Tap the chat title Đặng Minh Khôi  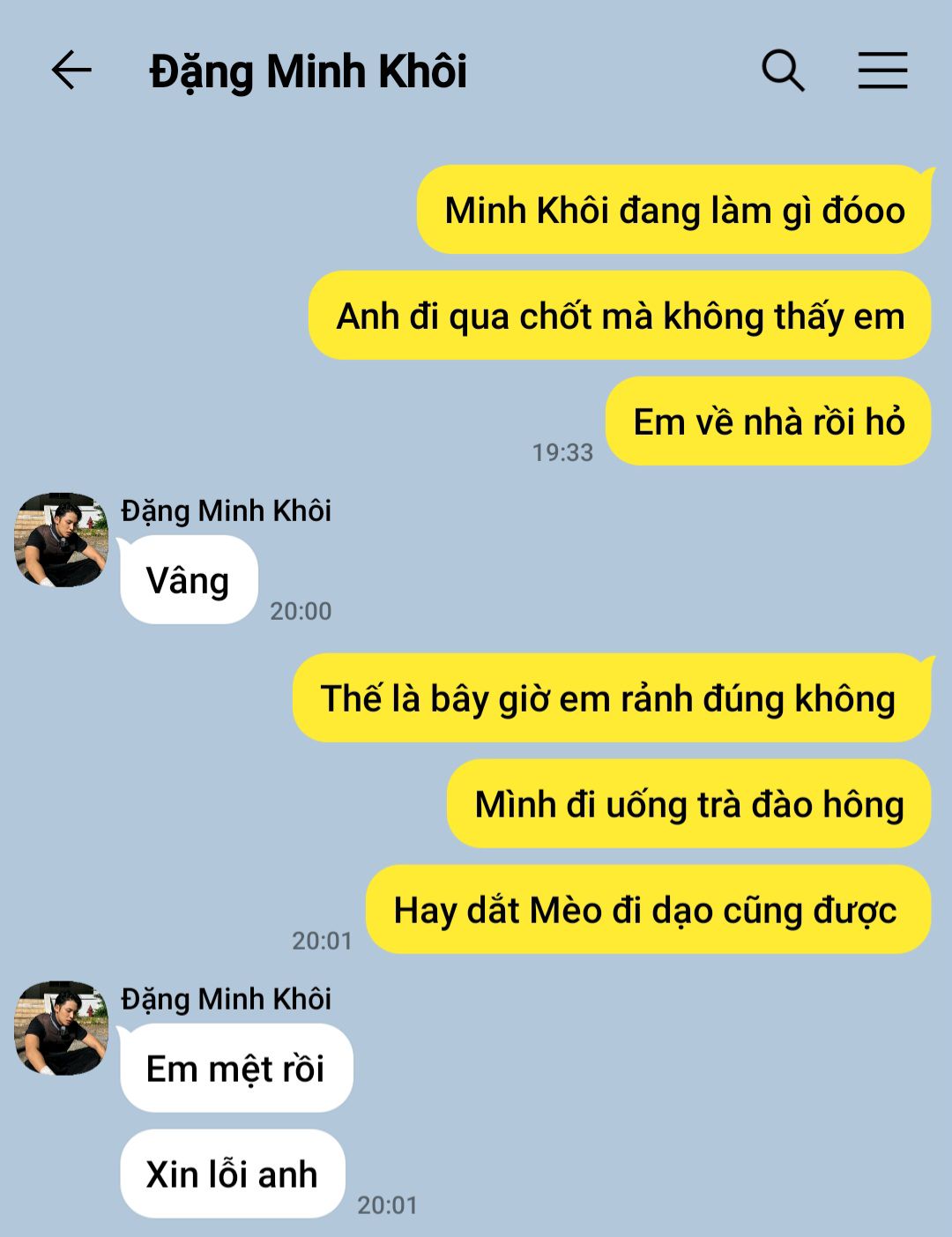tap(309, 72)
